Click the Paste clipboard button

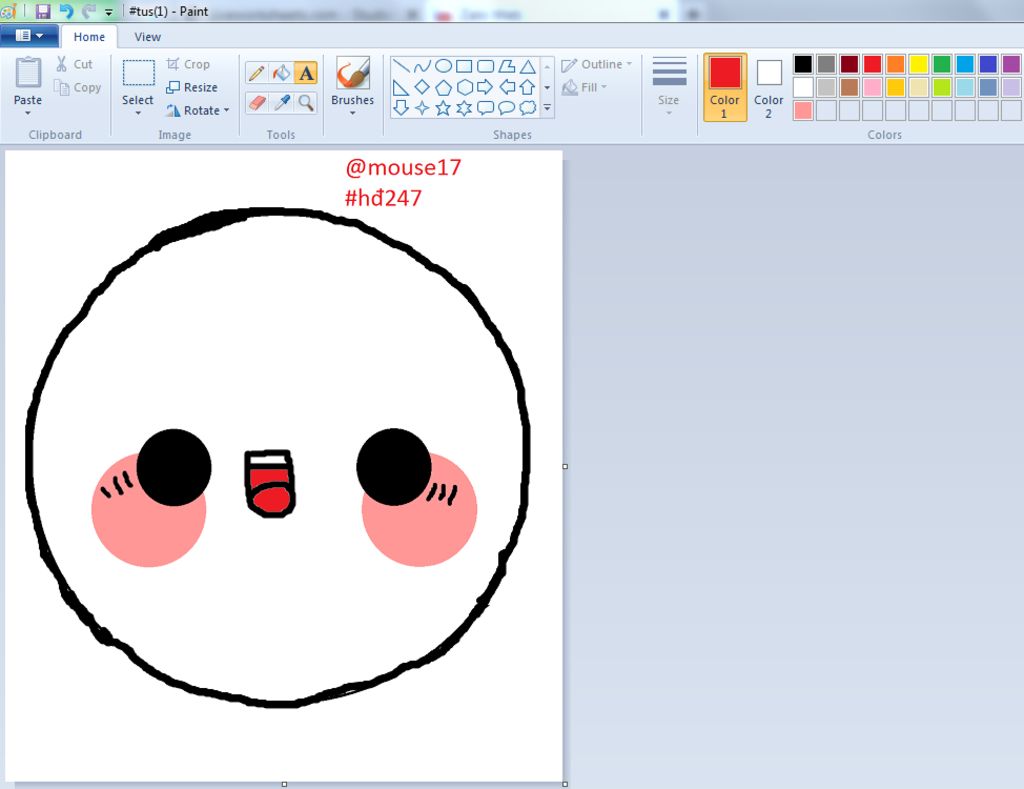pos(27,80)
